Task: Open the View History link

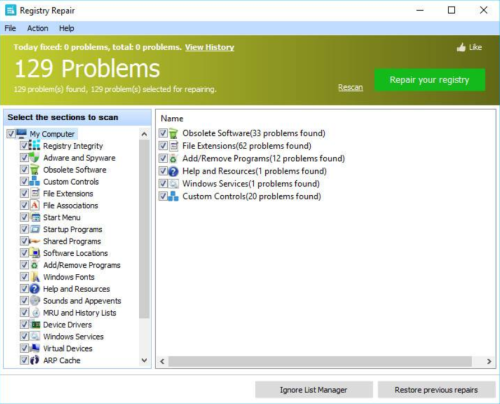Action: (x=210, y=47)
